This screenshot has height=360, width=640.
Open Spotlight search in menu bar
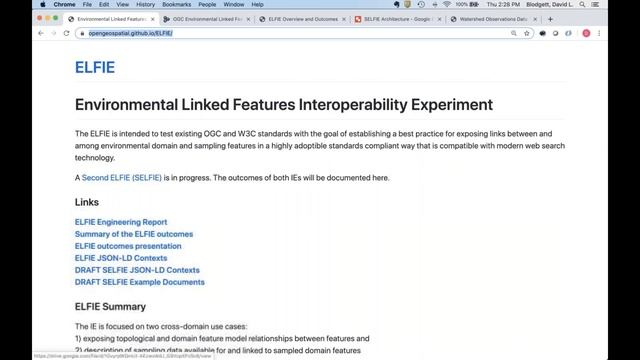(x=582, y=4)
